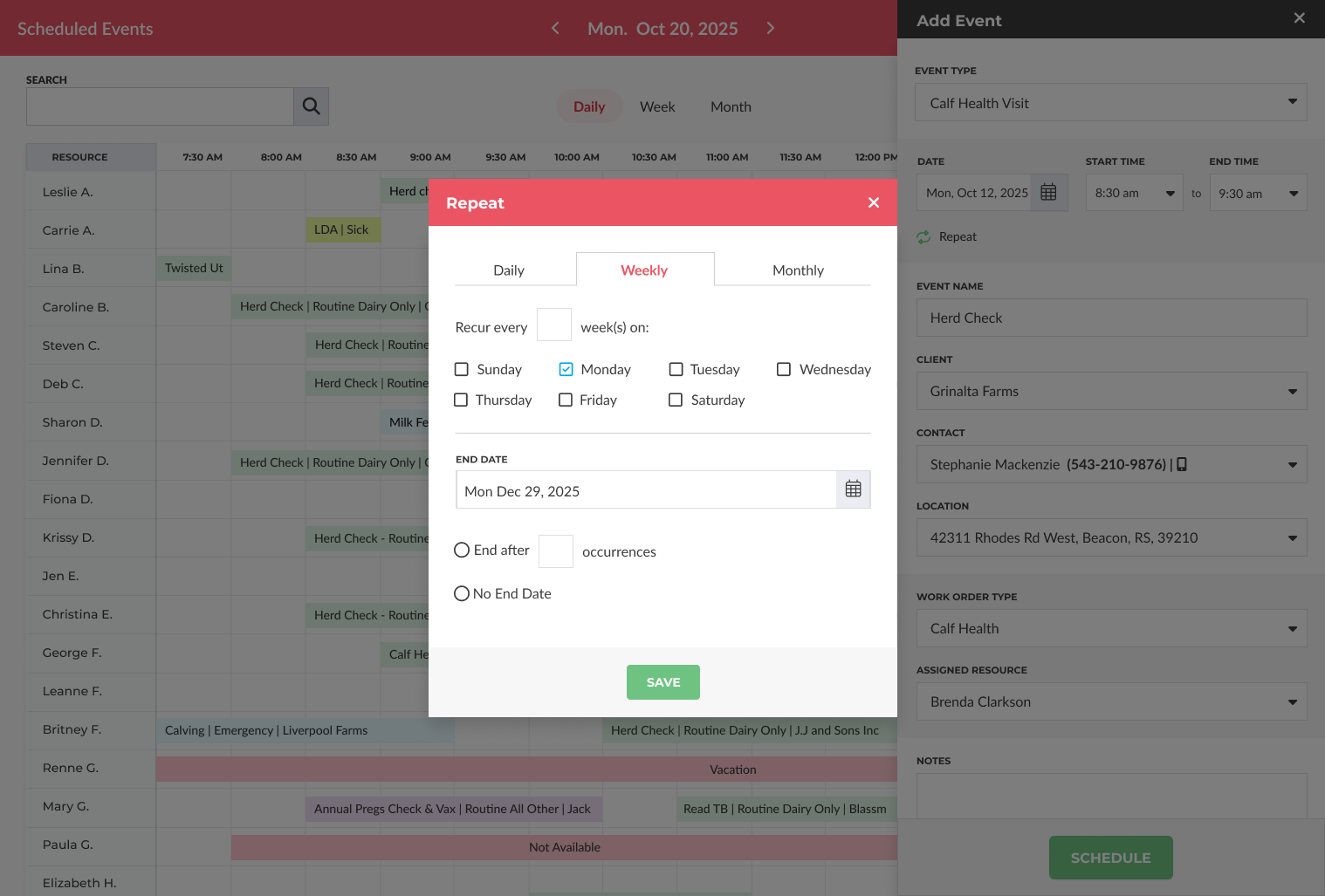Open the Client dropdown Grinalta Farms
Viewport: 1325px width, 896px height.
1110,391
